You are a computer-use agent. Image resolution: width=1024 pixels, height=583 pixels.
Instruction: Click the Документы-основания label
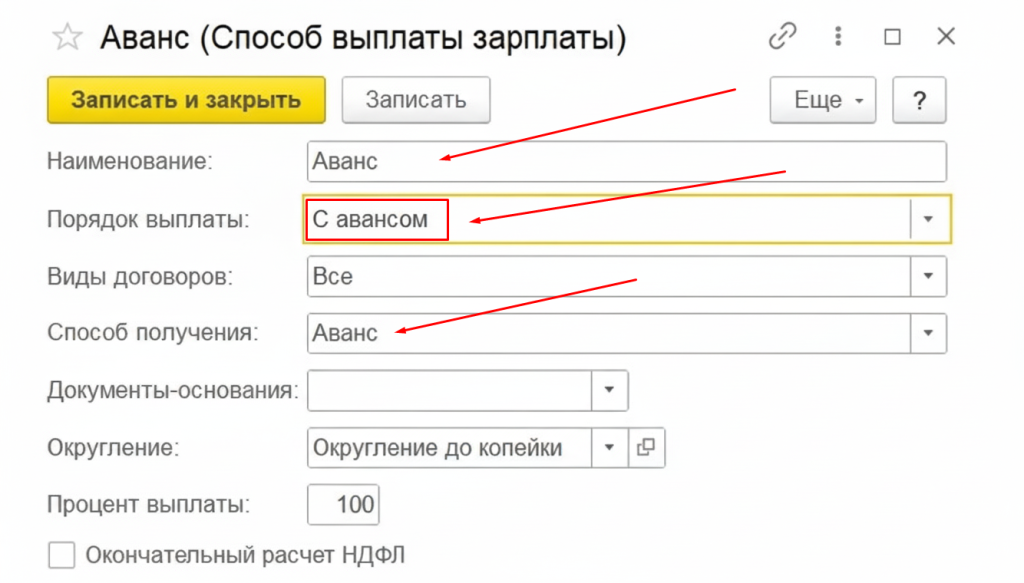pyautogui.click(x=172, y=390)
